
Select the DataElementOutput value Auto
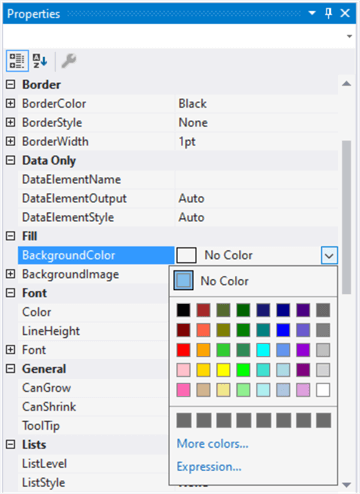[191, 199]
